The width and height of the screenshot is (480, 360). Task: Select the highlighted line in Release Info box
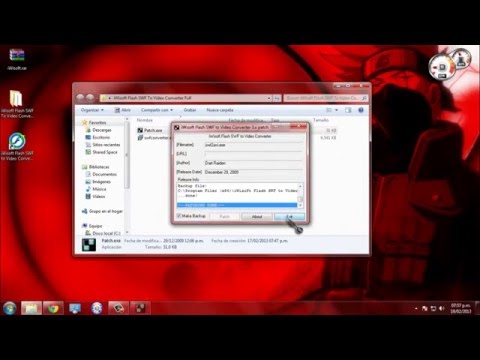pyautogui.click(x=237, y=205)
